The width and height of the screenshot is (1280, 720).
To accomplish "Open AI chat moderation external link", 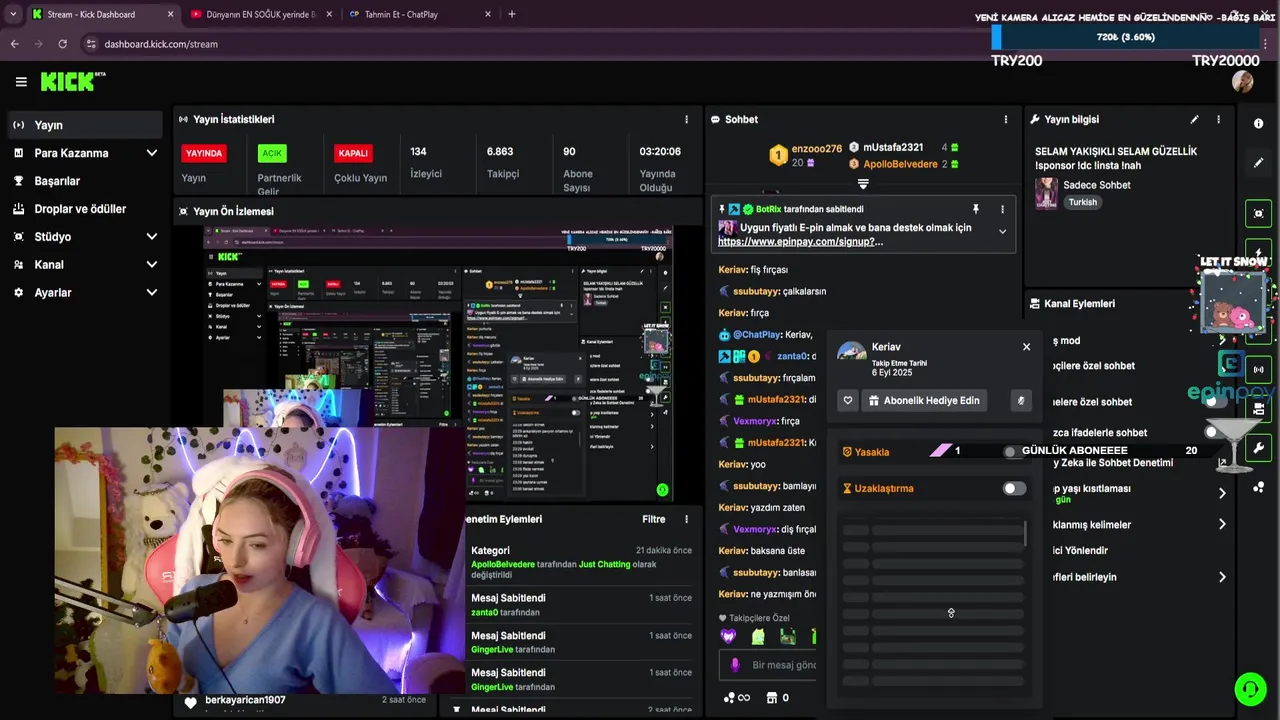I will coord(1222,463).
